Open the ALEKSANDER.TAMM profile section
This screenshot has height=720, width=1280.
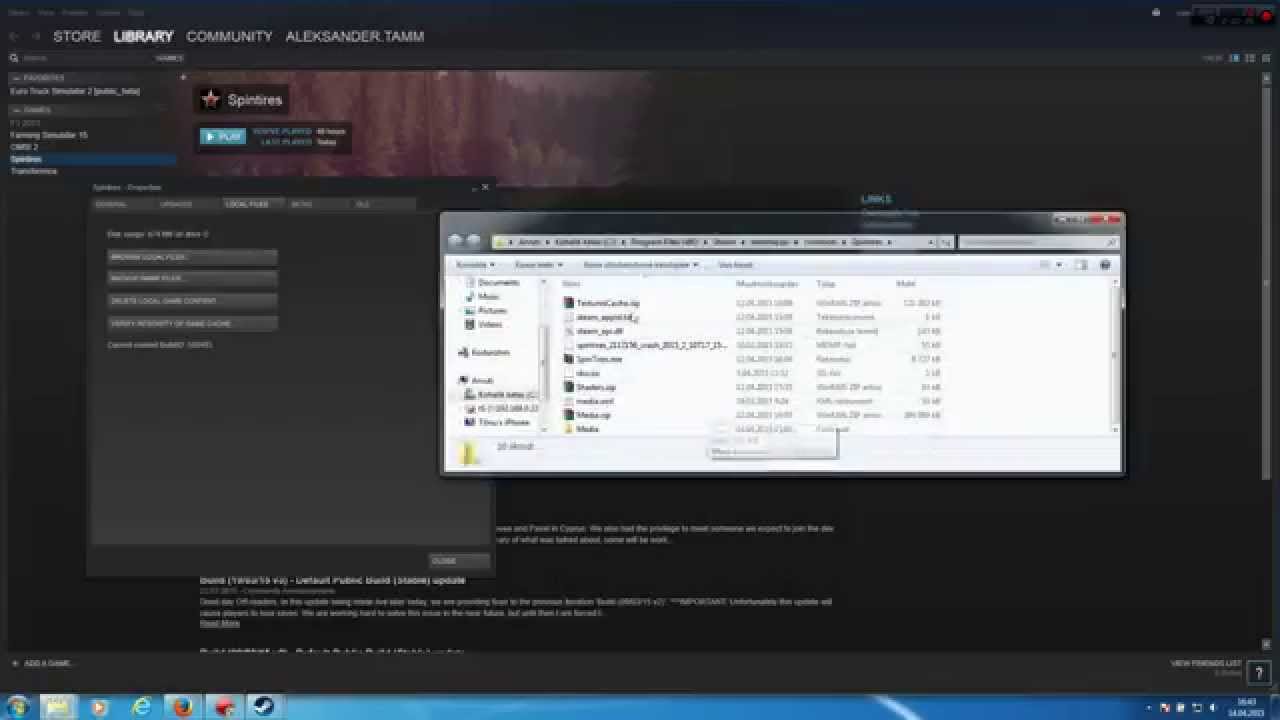[355, 36]
